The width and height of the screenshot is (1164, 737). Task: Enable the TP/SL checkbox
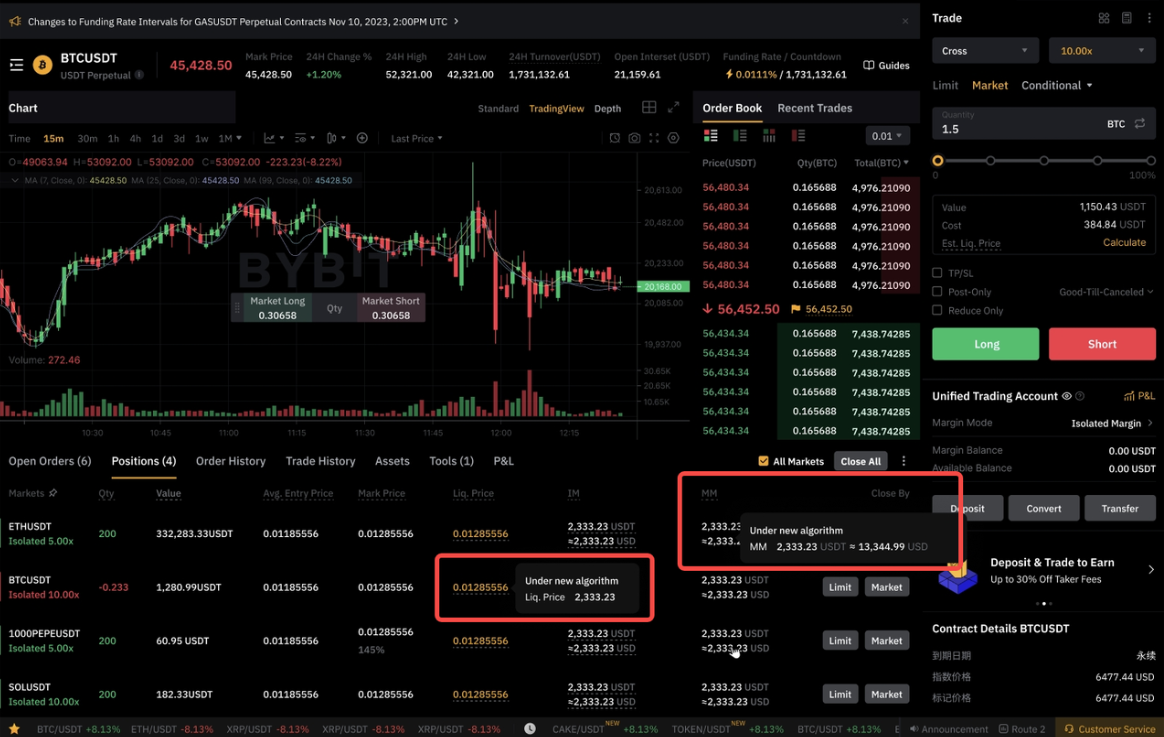coord(937,273)
